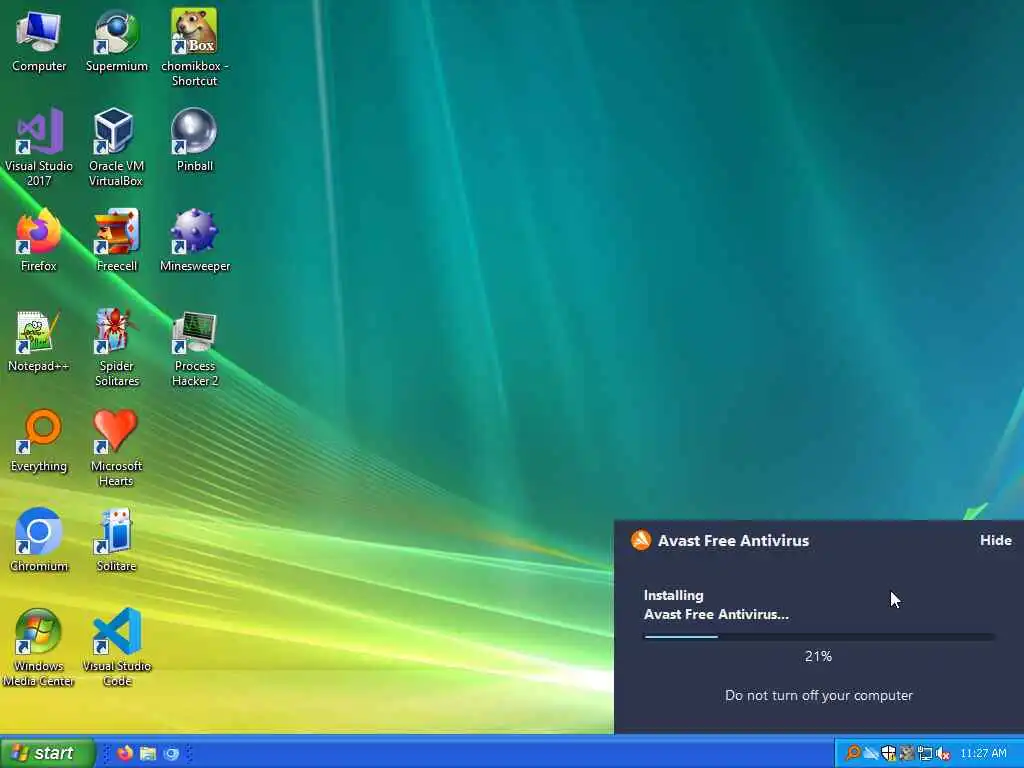Click the 'Do not turn off your computer' message

pos(818,696)
